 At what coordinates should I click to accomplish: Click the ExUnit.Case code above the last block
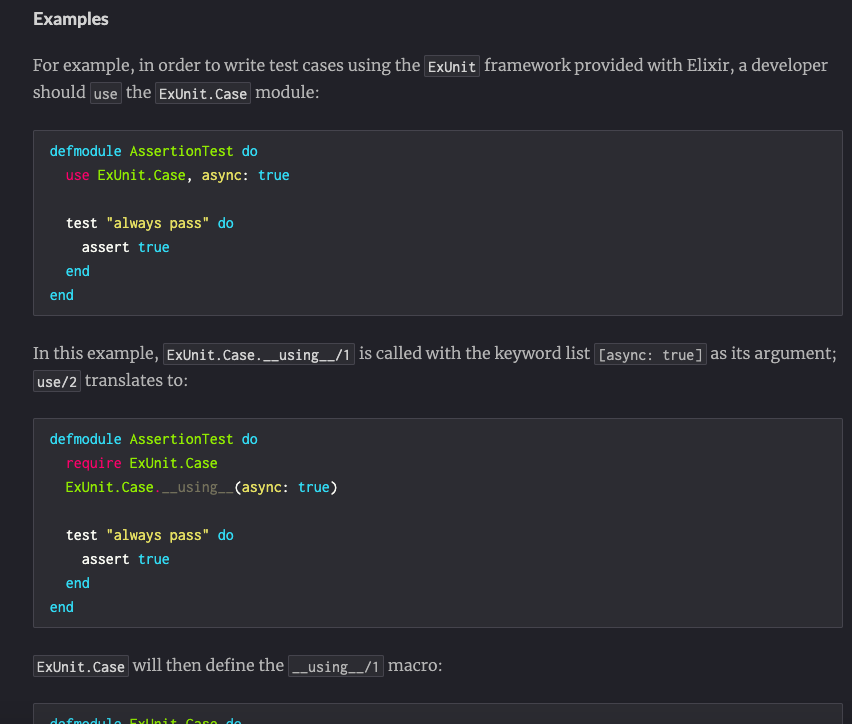point(81,666)
